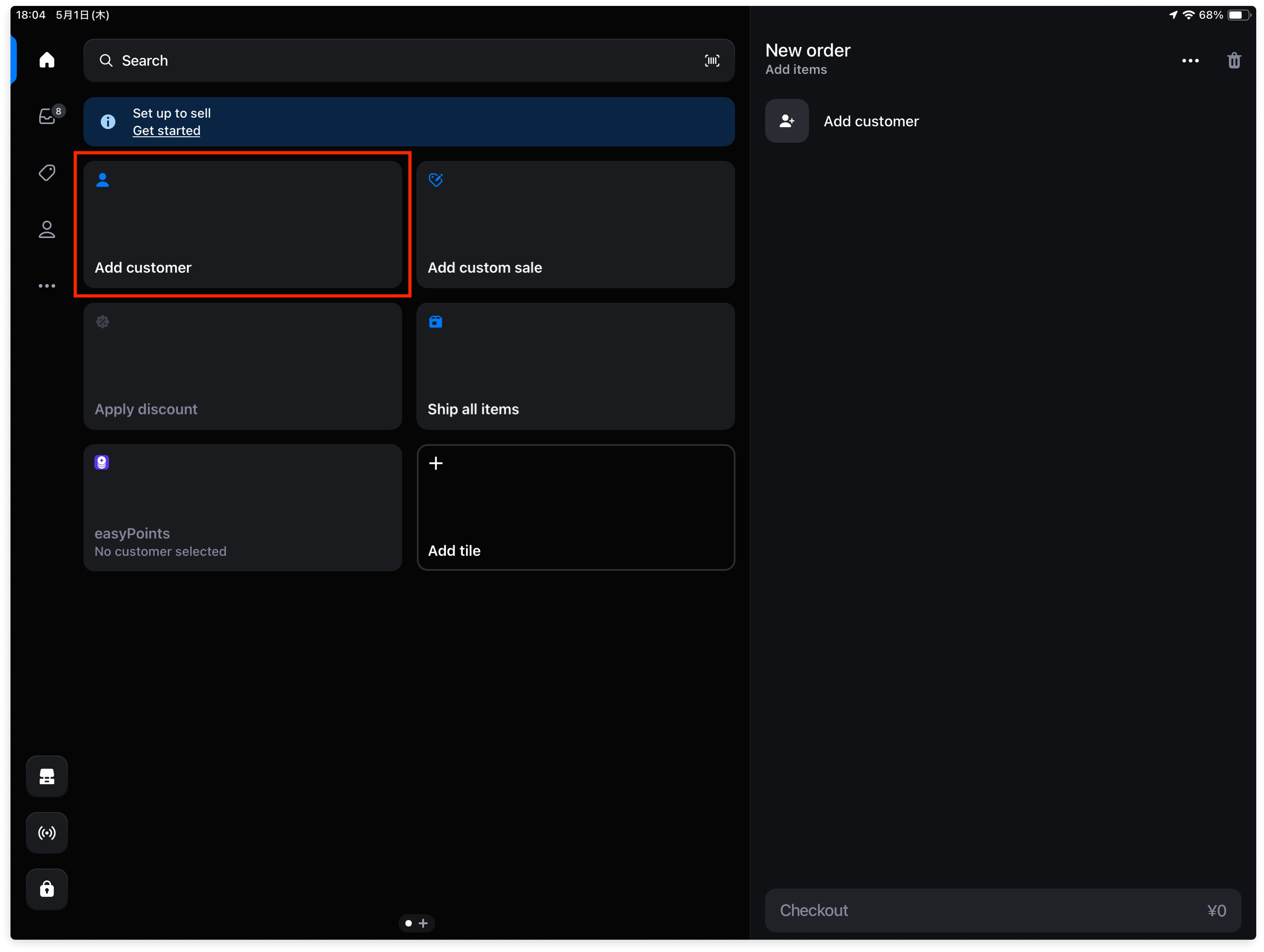Open the Customers icon in sidebar

coord(47,229)
